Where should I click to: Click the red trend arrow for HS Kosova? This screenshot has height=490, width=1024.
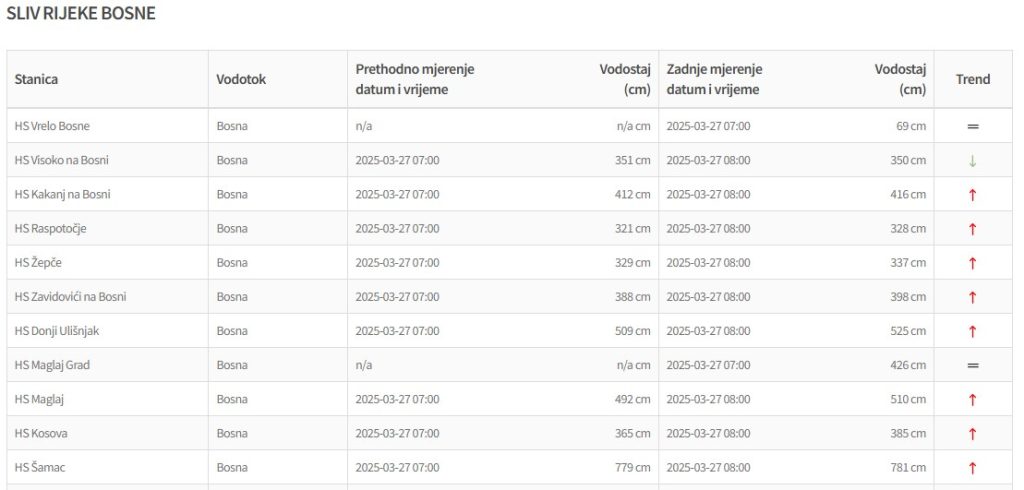[x=972, y=434]
